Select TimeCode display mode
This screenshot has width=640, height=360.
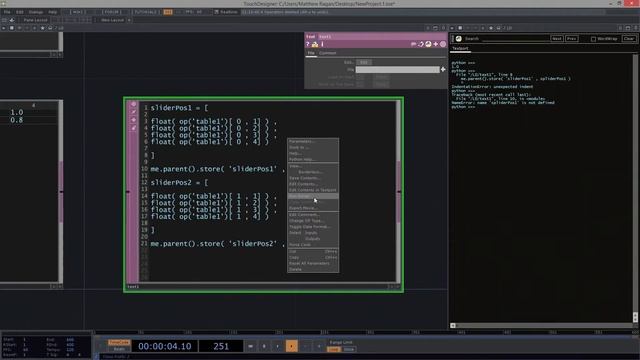click(x=119, y=342)
